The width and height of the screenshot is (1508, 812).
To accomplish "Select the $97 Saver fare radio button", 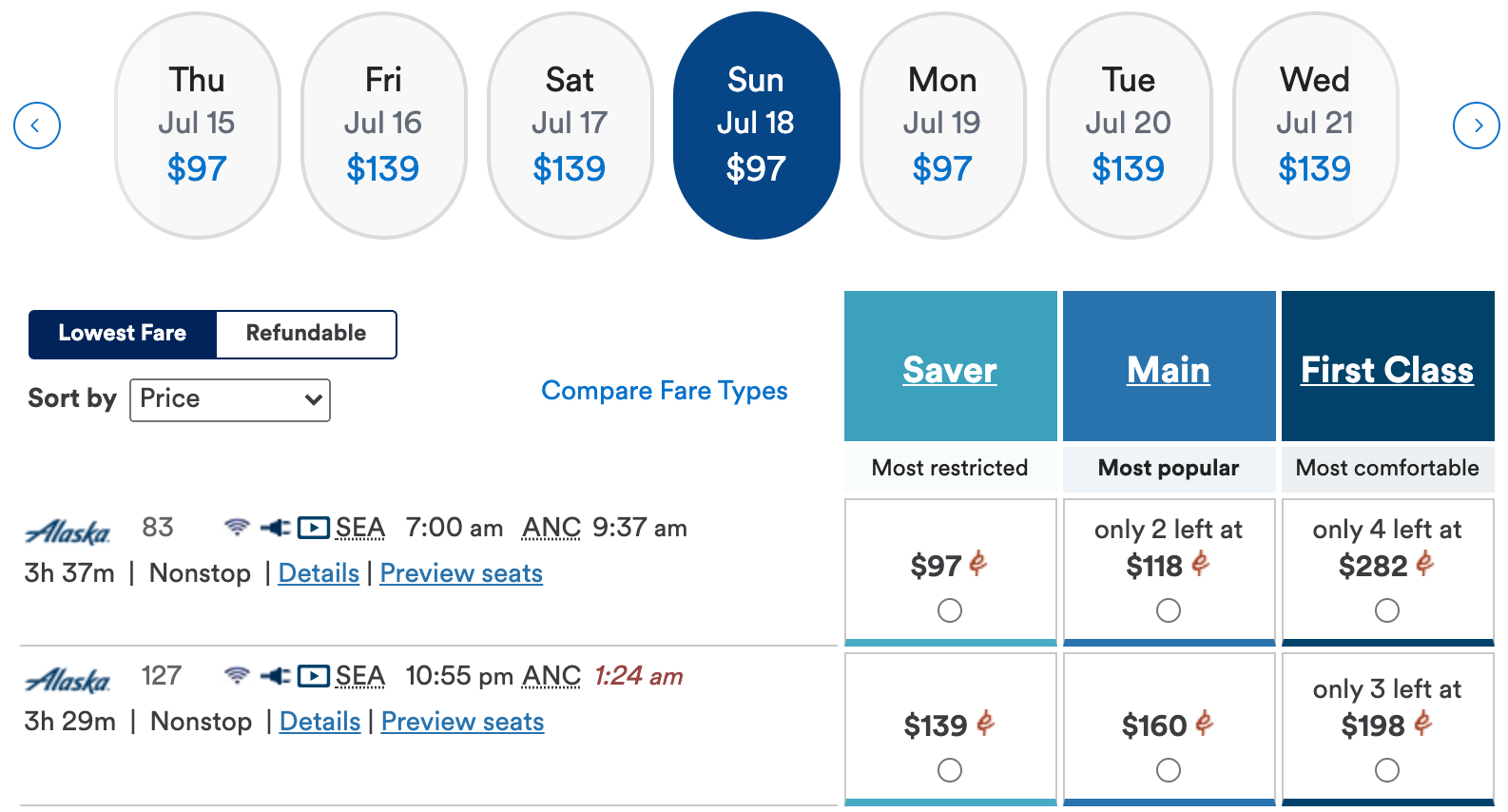I will pos(950,610).
